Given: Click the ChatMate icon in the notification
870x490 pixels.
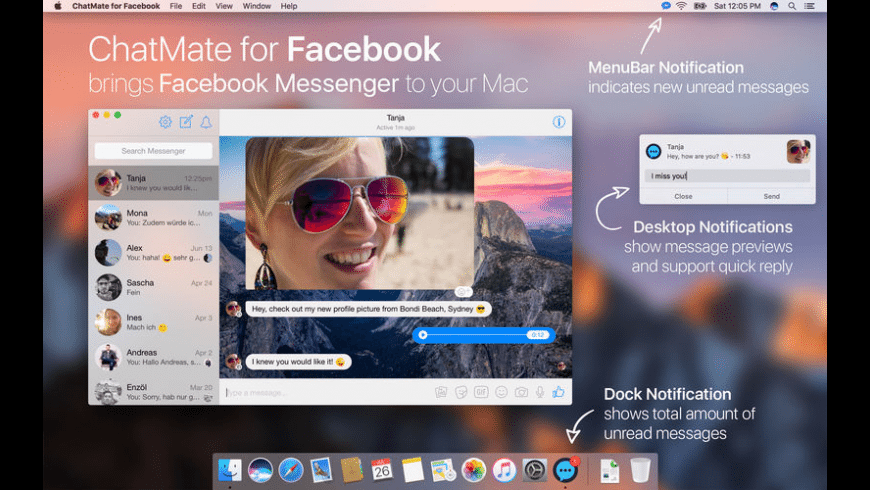Looking at the screenshot, I should (x=654, y=151).
